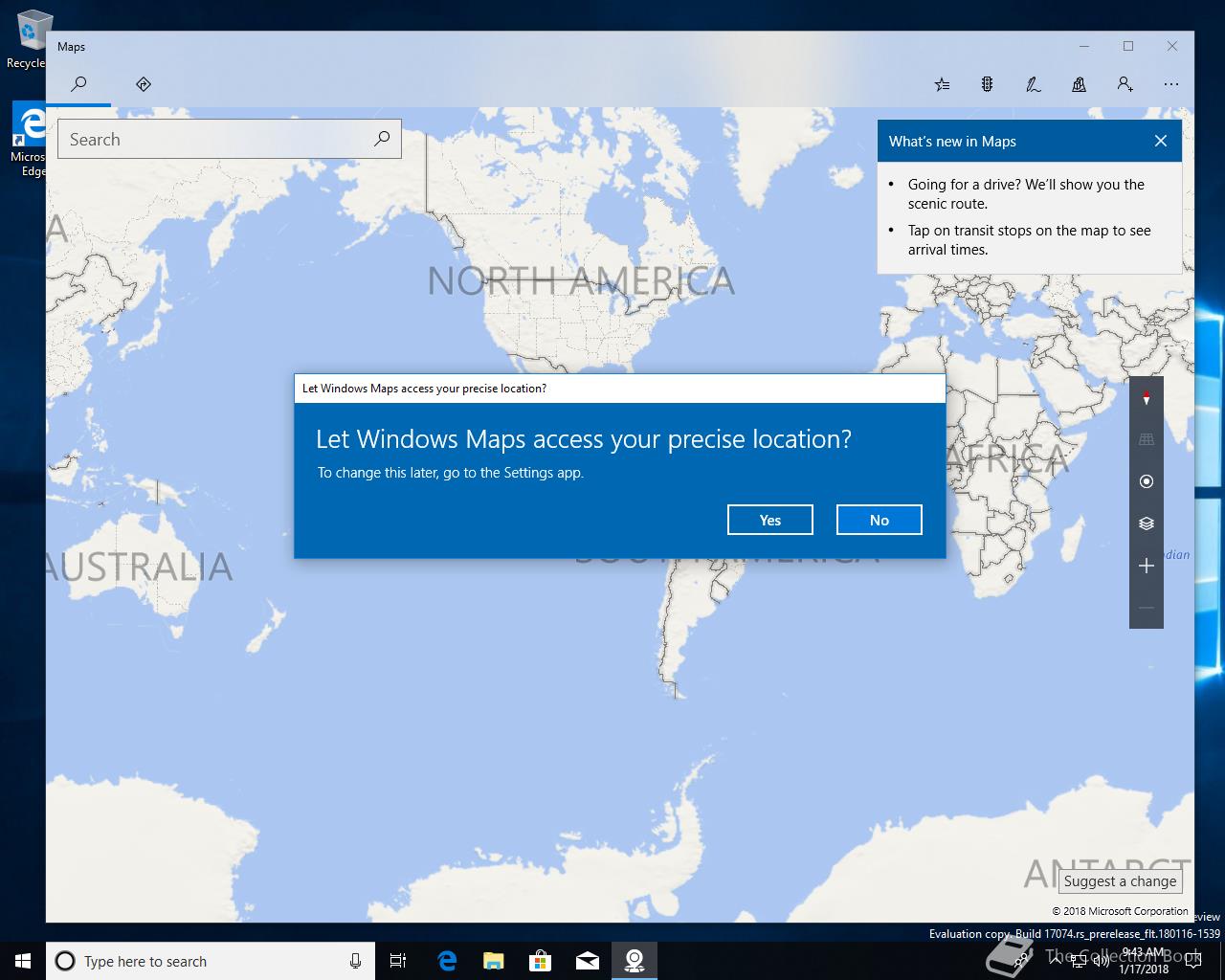Open Task View from taskbar
The height and width of the screenshot is (980, 1225).
tap(398, 961)
